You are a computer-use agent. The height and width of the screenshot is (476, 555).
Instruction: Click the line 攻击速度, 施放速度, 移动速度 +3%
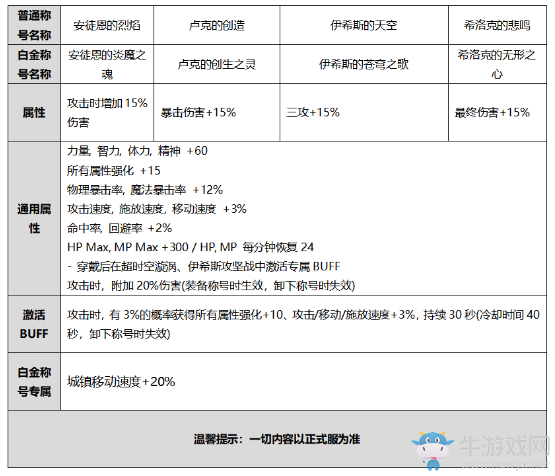[x=157, y=209]
